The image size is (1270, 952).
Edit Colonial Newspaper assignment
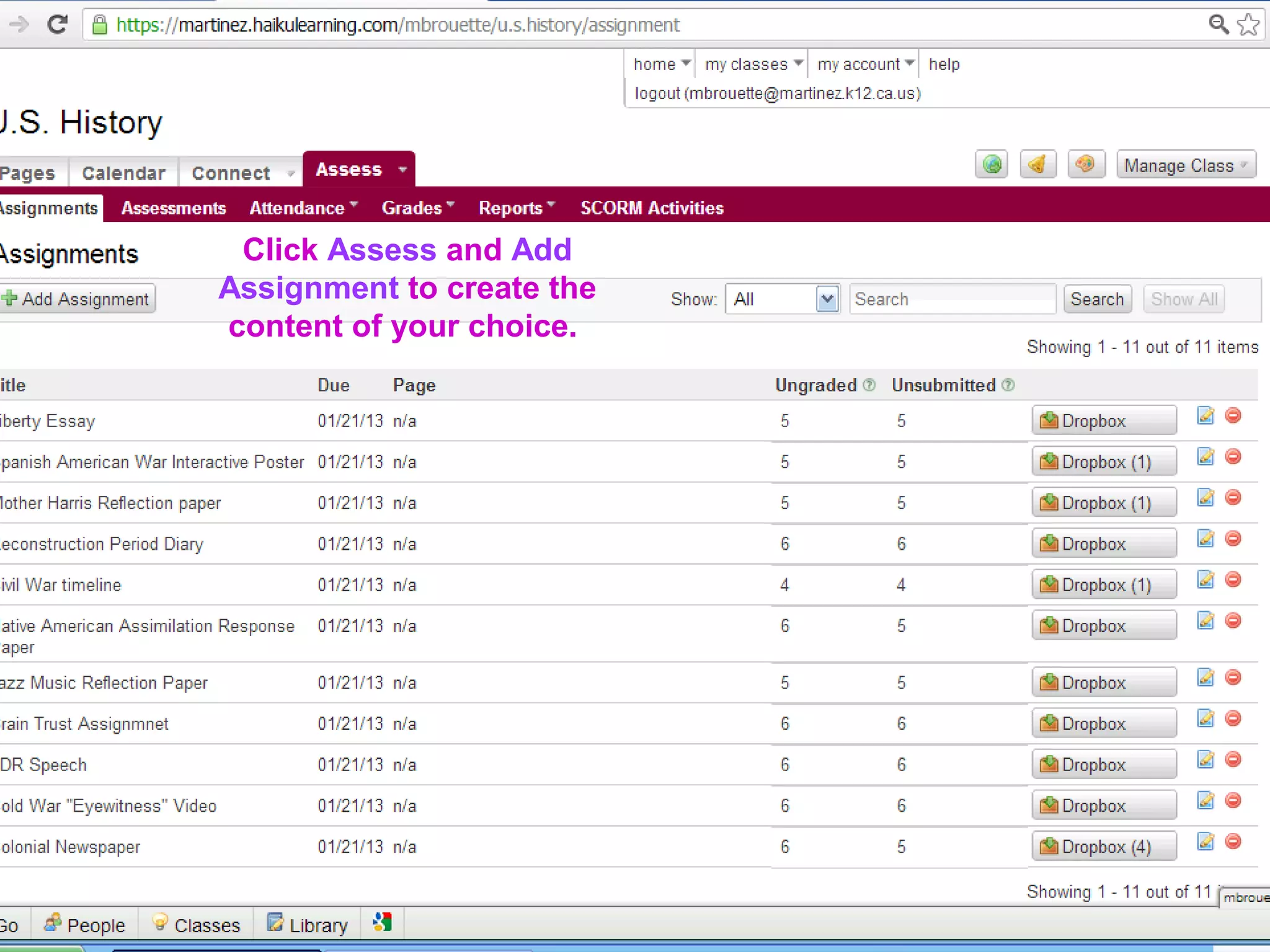coord(1206,842)
